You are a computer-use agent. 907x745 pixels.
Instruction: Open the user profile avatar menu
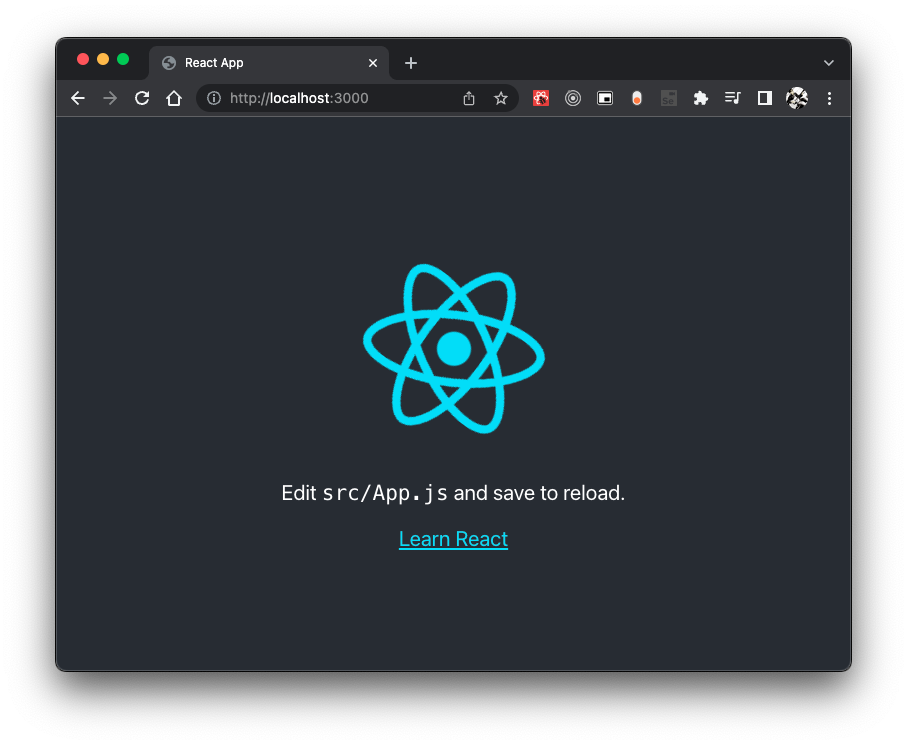[x=797, y=98]
